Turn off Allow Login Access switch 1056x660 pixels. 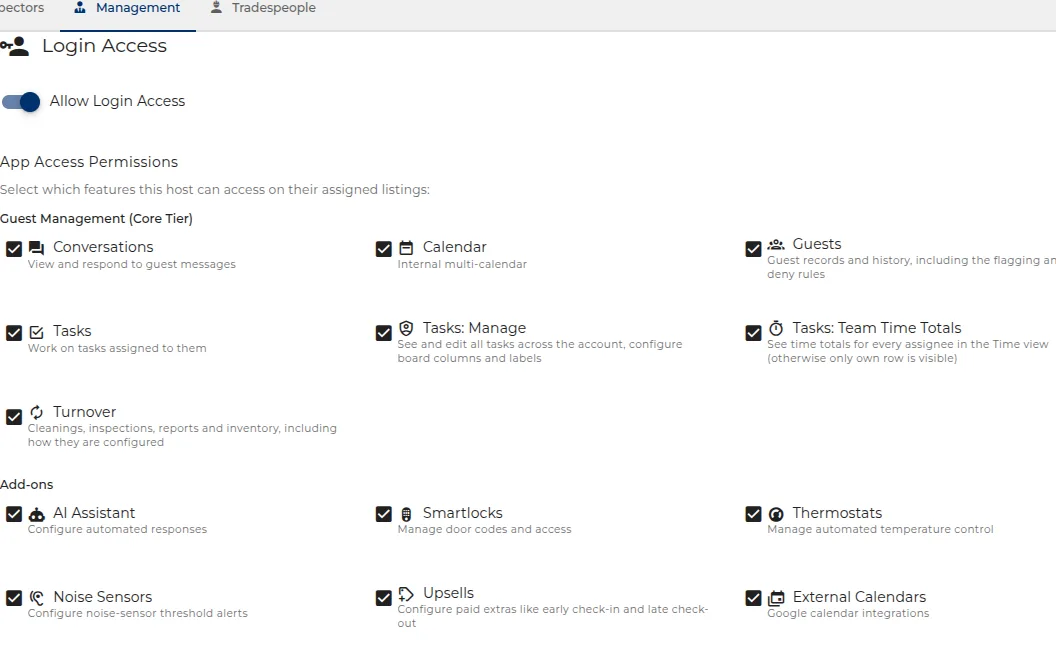click(x=21, y=102)
